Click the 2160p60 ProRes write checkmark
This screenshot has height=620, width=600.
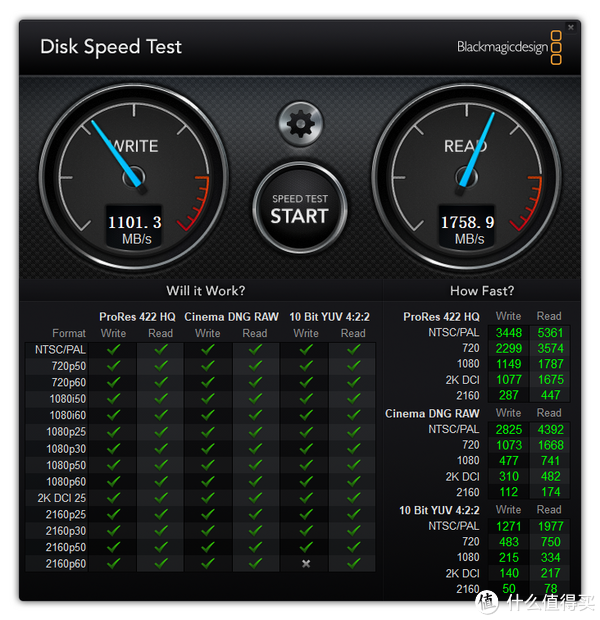click(114, 563)
